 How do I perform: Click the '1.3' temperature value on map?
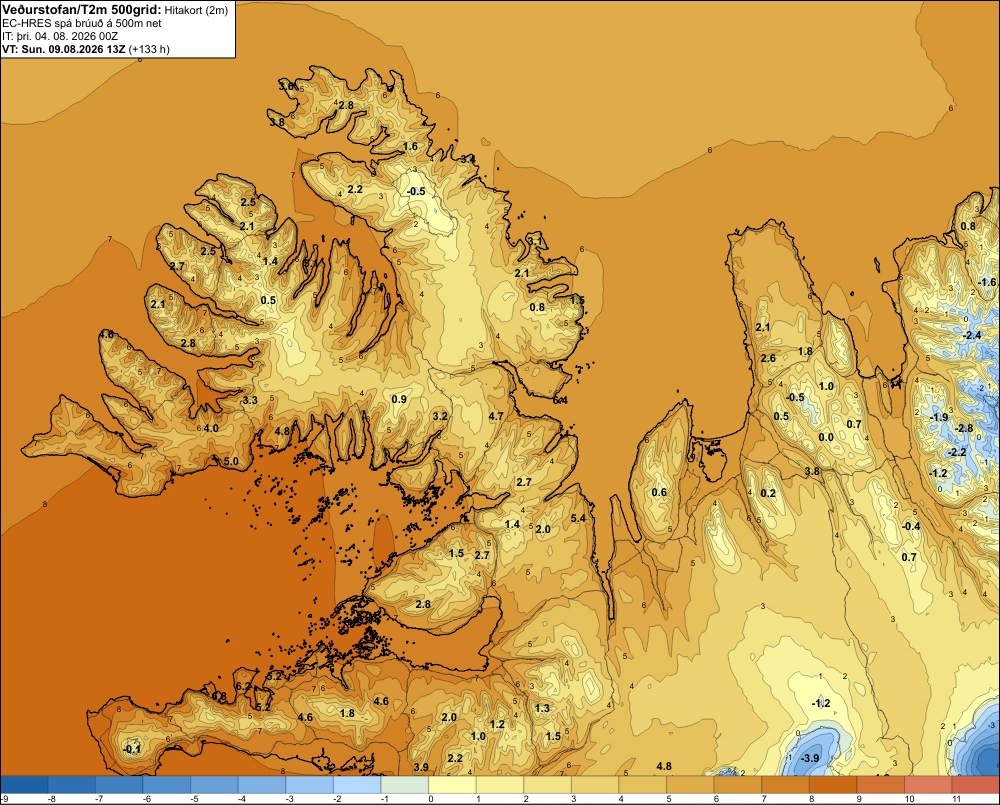[542, 708]
